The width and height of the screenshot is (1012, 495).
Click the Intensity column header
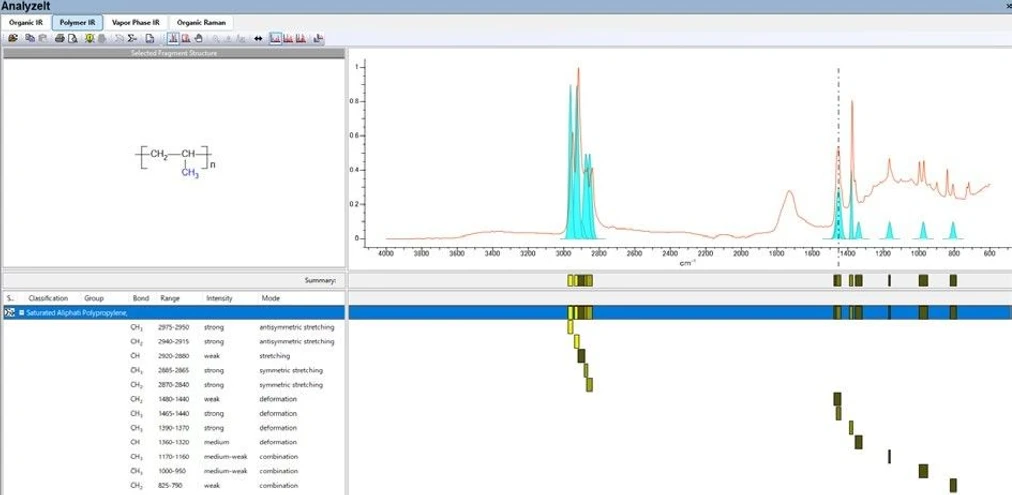[219, 298]
